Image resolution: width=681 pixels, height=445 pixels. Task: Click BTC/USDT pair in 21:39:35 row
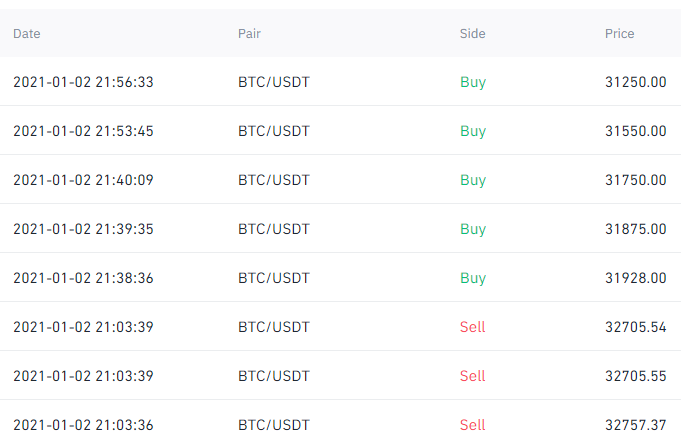pyautogui.click(x=273, y=229)
